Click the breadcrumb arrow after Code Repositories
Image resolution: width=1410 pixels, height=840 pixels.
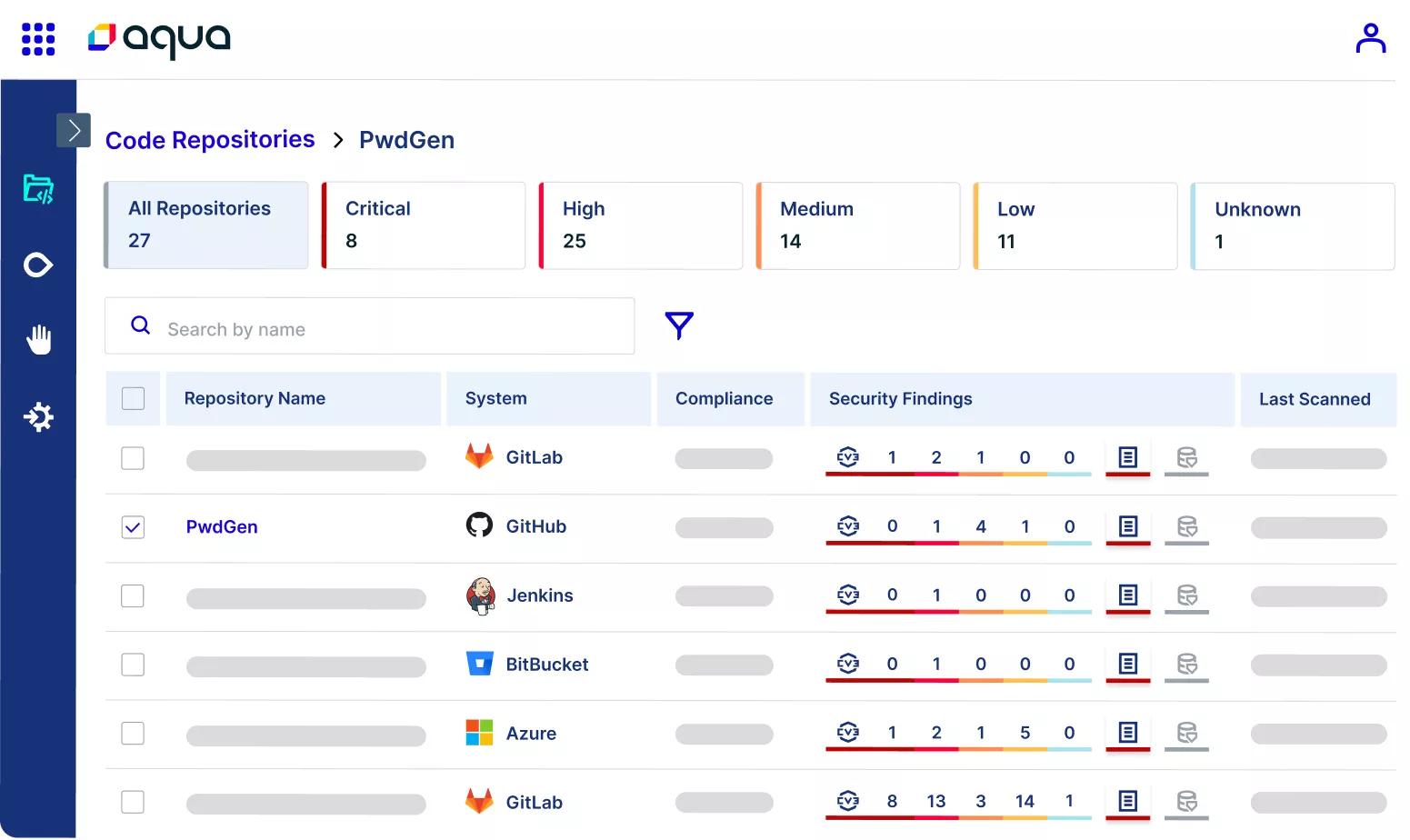click(x=337, y=140)
